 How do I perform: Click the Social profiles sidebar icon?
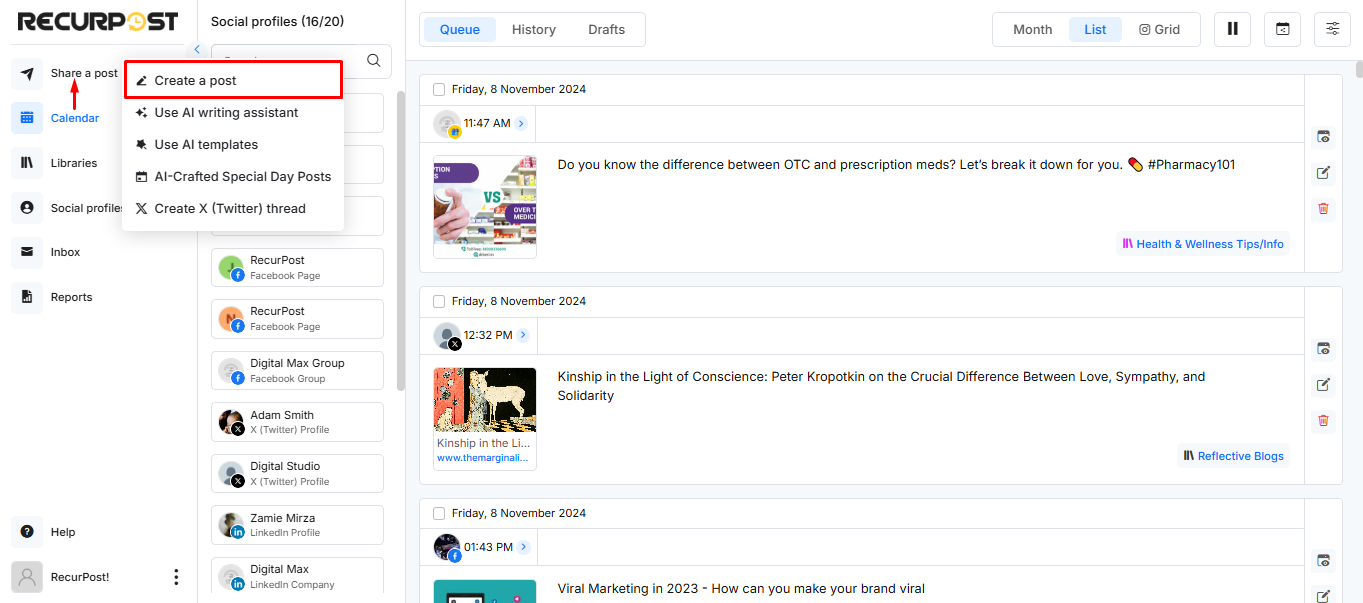point(27,208)
